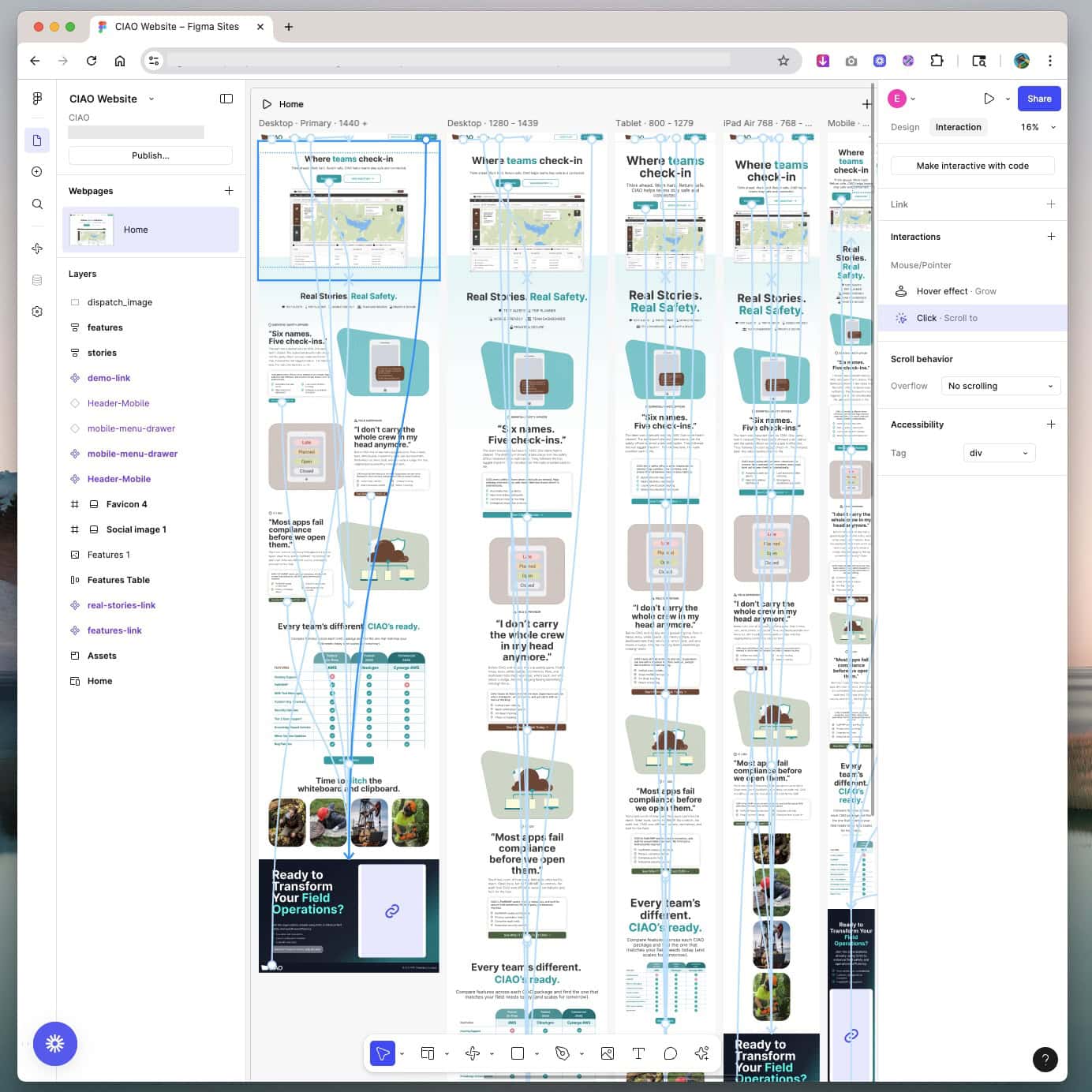Open the Tag dropdown set to div
Screen dimensions: 1092x1092
pos(999,453)
